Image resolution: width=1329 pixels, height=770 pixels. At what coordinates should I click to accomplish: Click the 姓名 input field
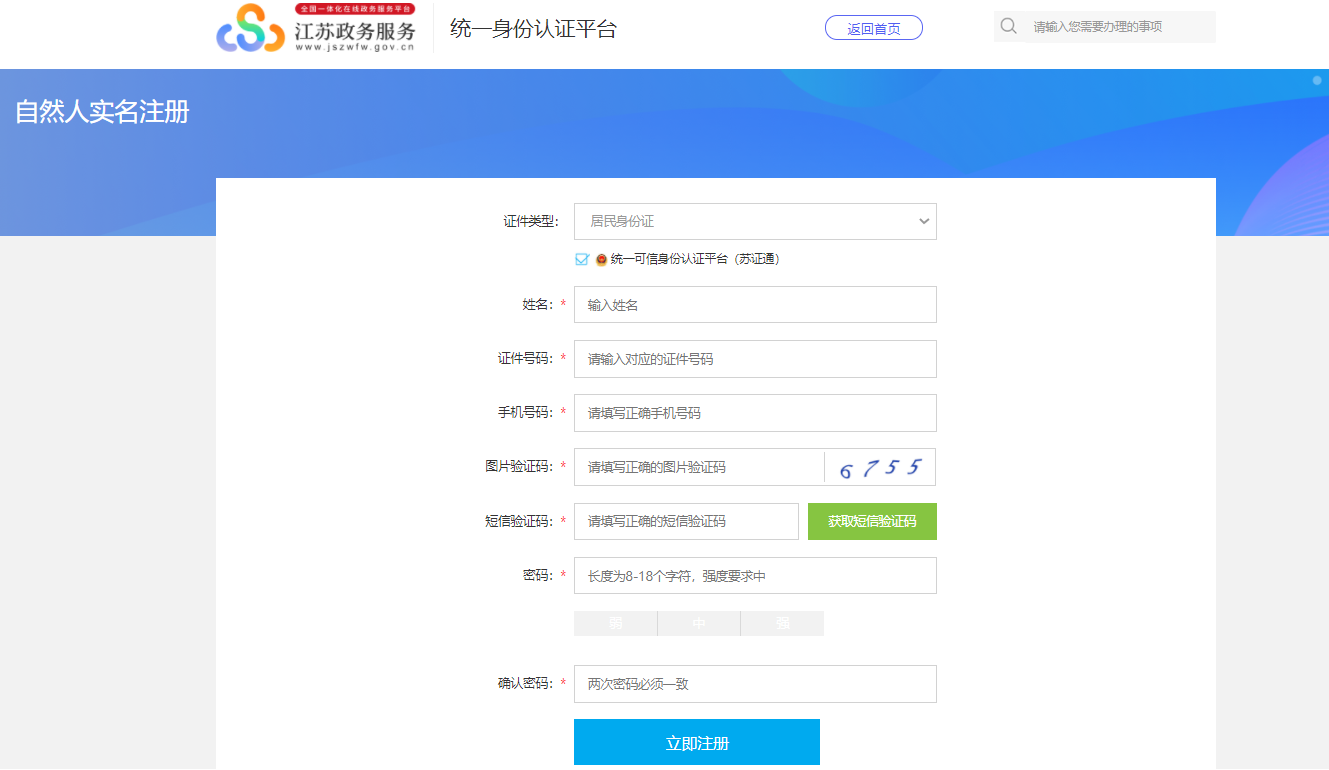pos(755,304)
